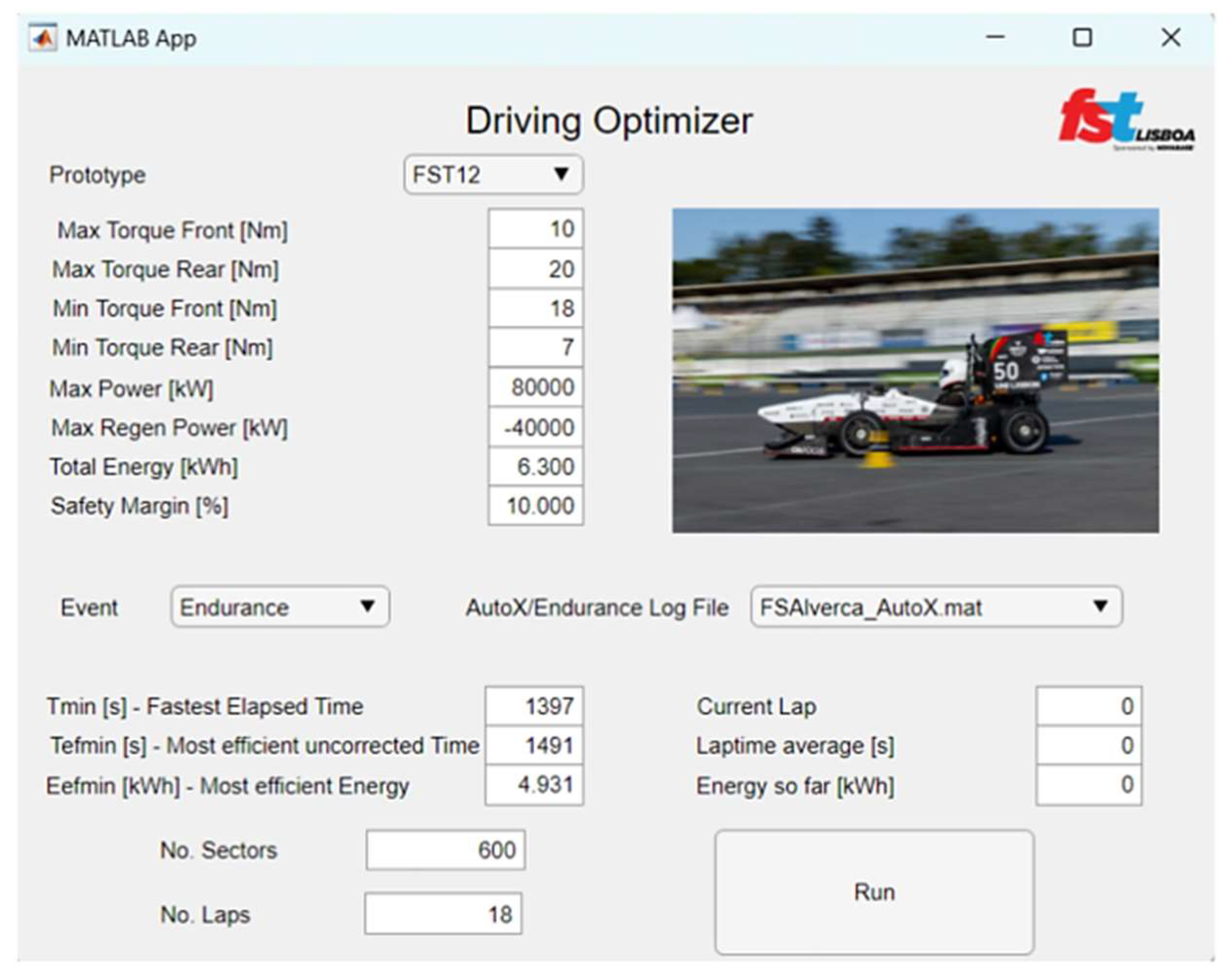Viewport: 1232px width, 976px height.
Task: Open the Prototype FST12 dropdown
Action: pyautogui.click(x=493, y=174)
